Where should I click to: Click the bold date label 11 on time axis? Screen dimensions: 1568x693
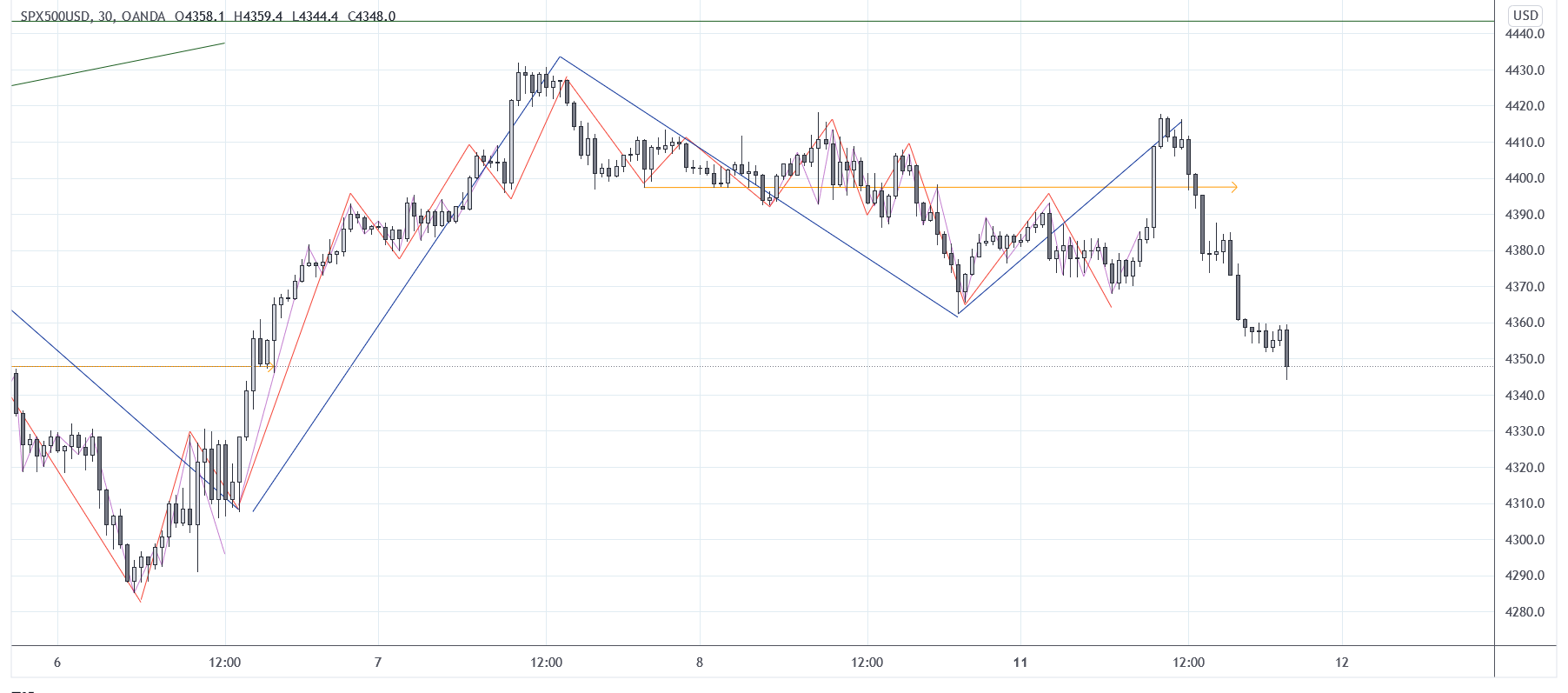click(x=1020, y=663)
